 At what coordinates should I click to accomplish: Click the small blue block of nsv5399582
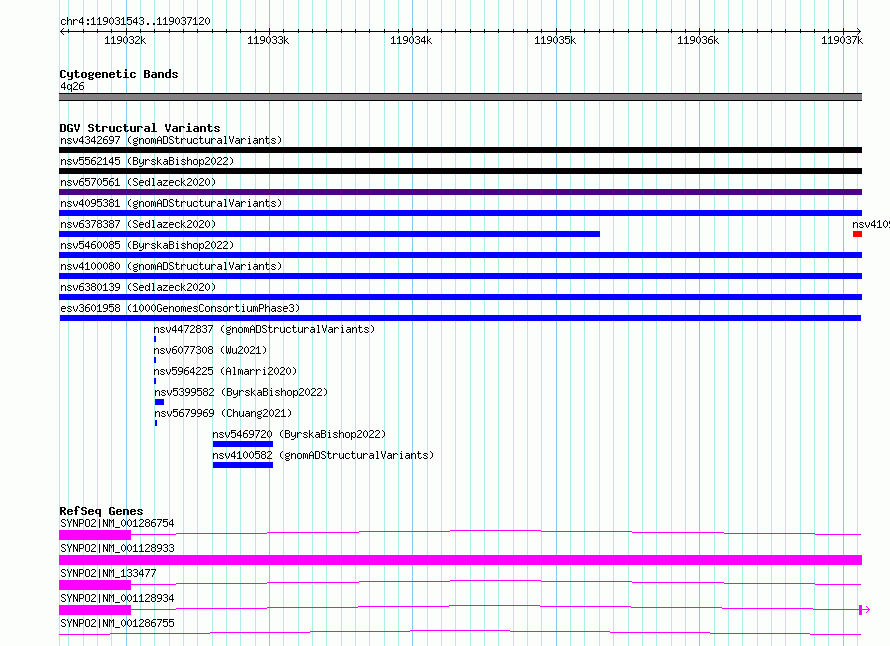[159, 402]
